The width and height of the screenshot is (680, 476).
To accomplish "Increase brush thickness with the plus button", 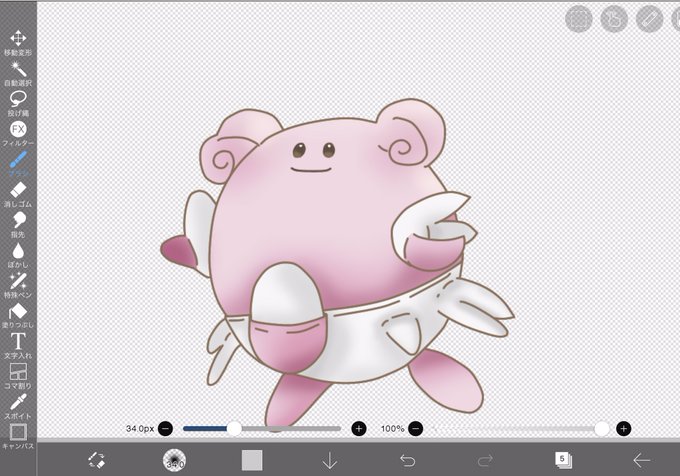I will pos(359,429).
